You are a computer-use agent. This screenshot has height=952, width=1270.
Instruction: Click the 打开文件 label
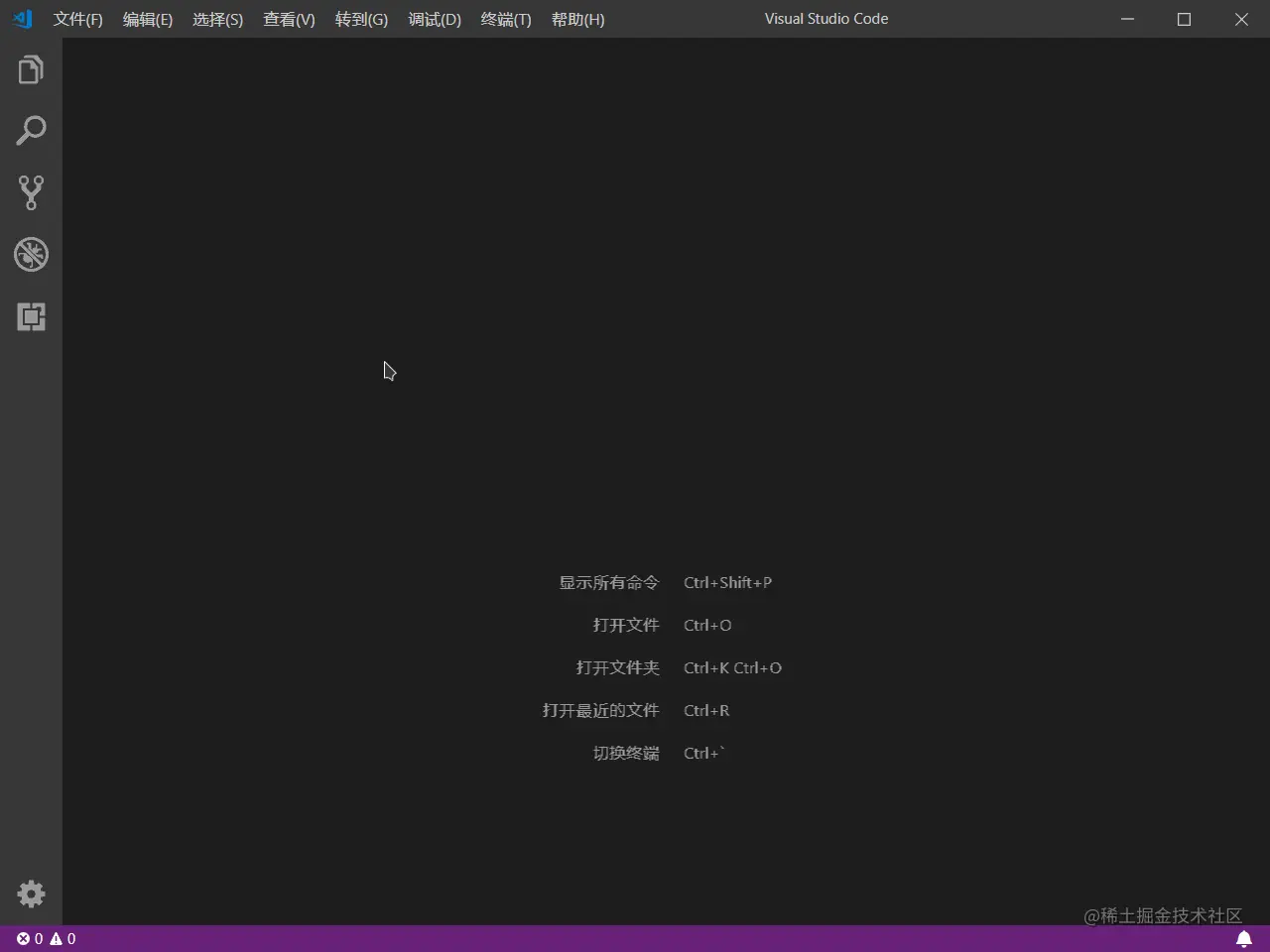(625, 626)
